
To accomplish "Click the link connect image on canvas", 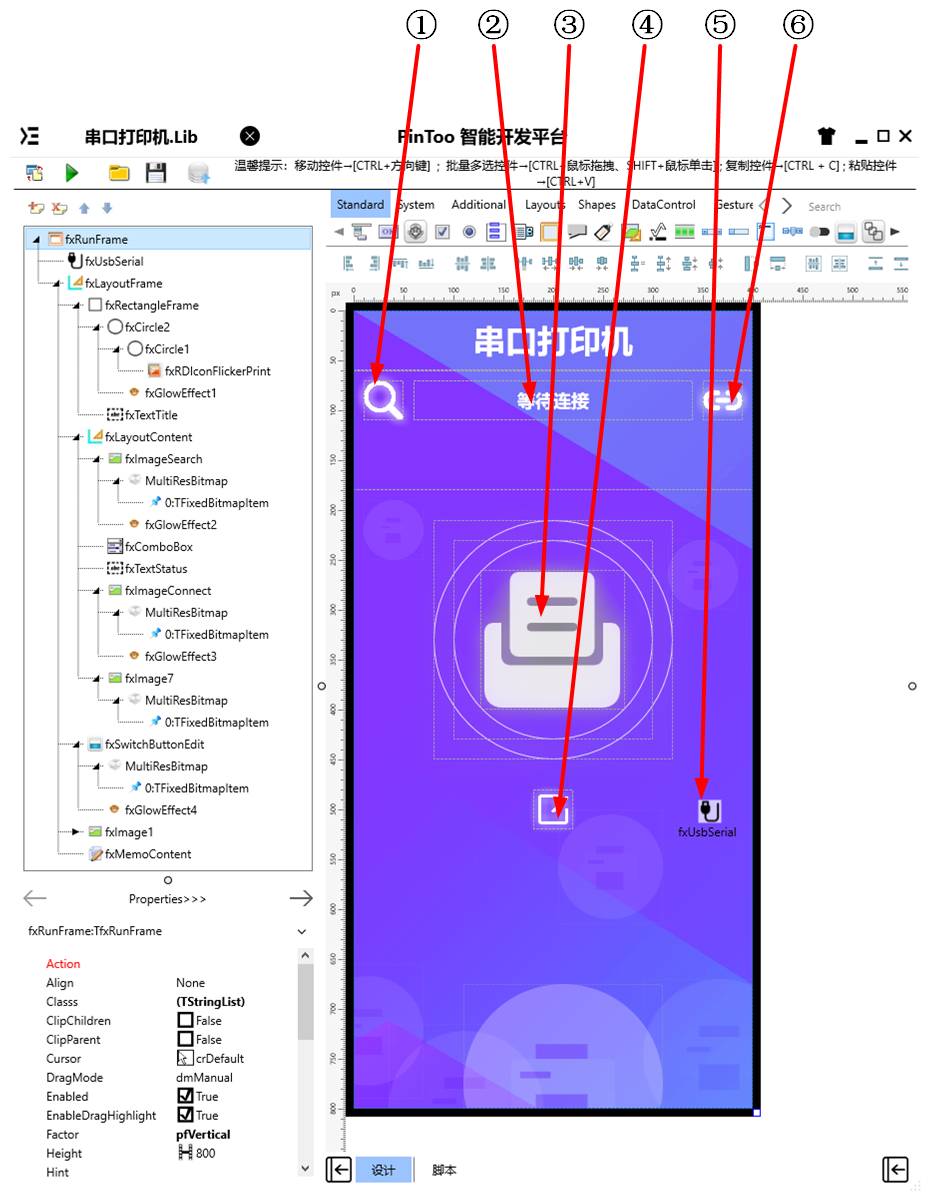I will [x=723, y=399].
